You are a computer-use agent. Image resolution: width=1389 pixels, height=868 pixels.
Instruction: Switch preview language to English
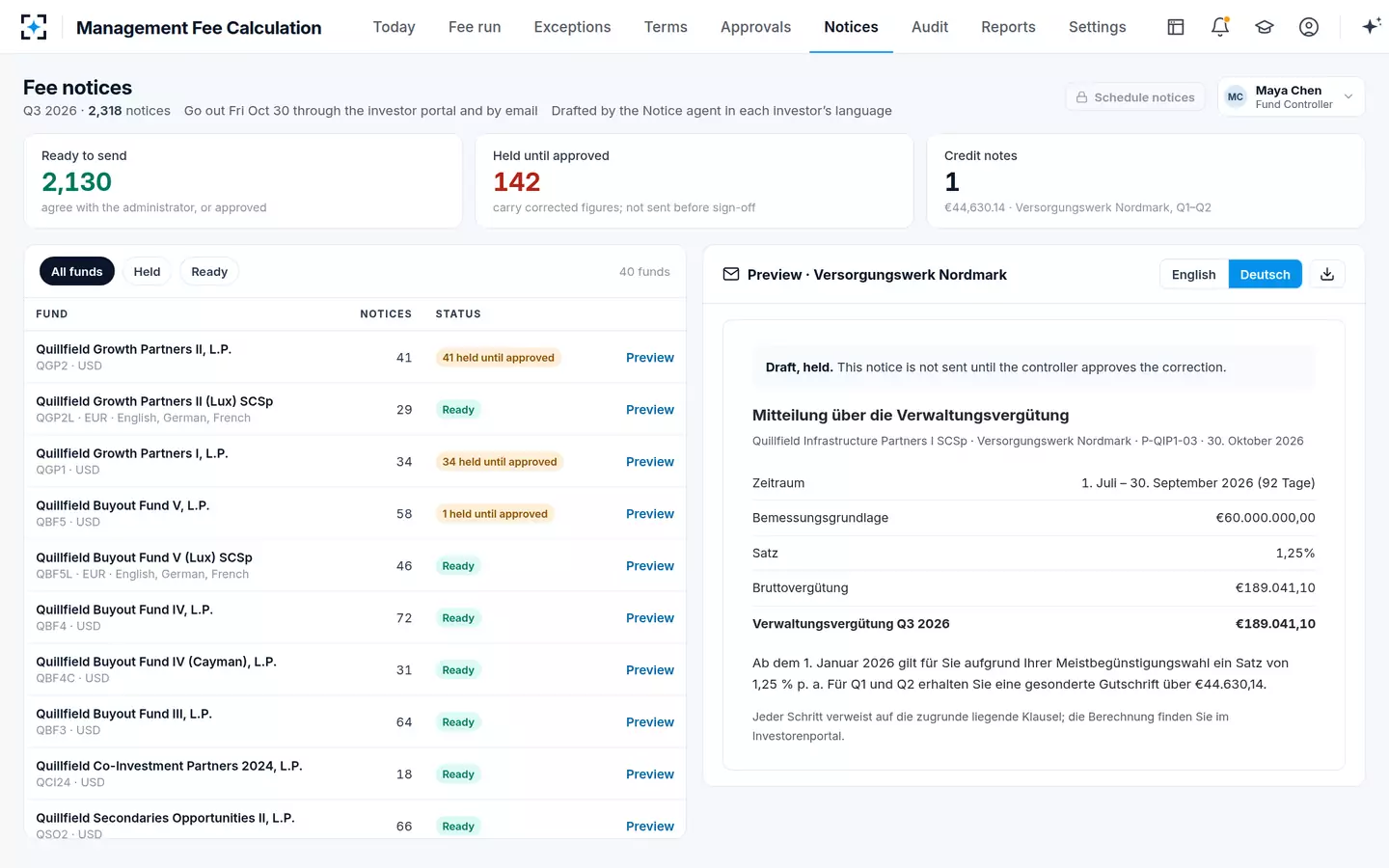point(1193,275)
